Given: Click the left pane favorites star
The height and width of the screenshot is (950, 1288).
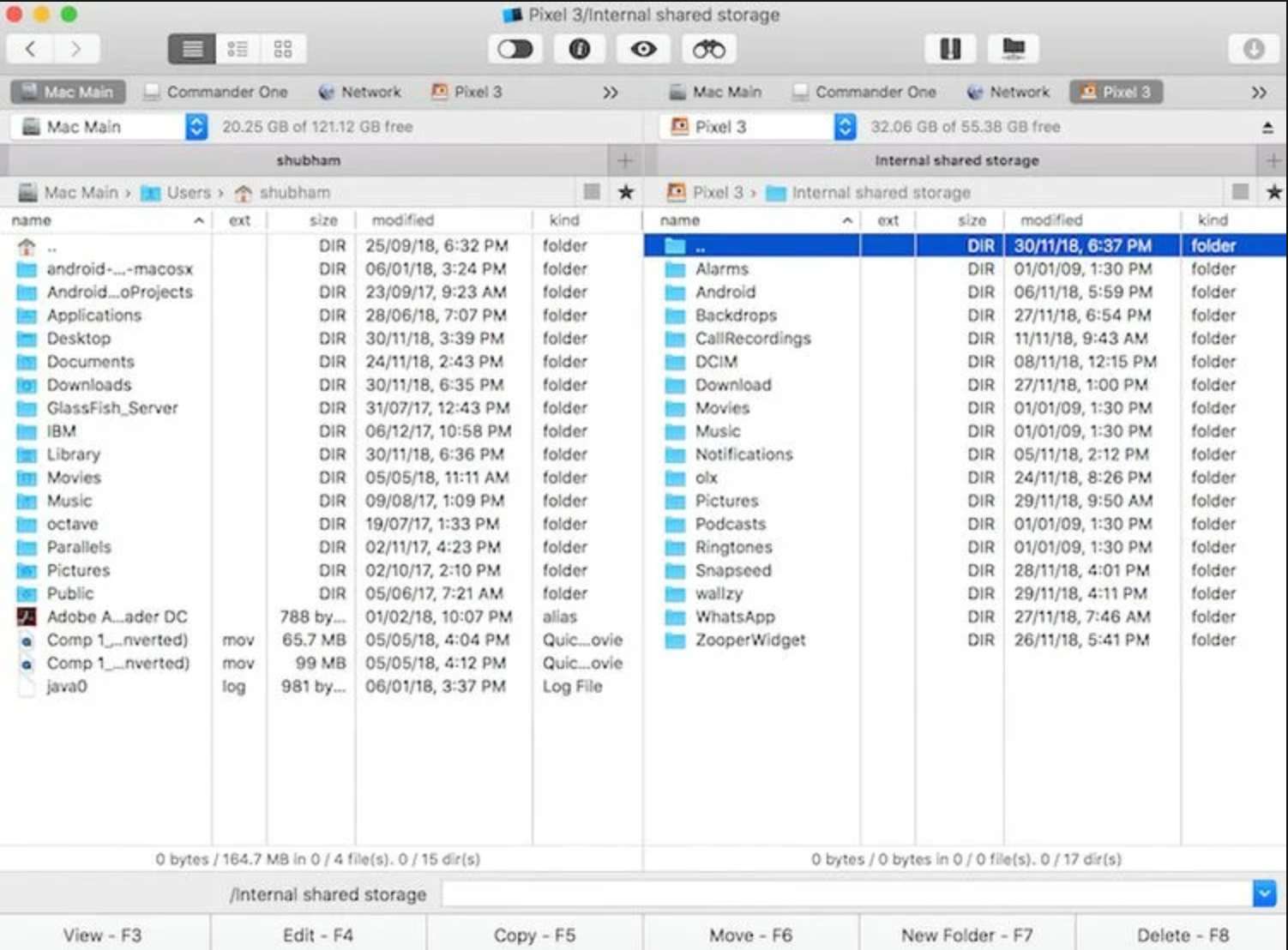Looking at the screenshot, I should click(626, 192).
